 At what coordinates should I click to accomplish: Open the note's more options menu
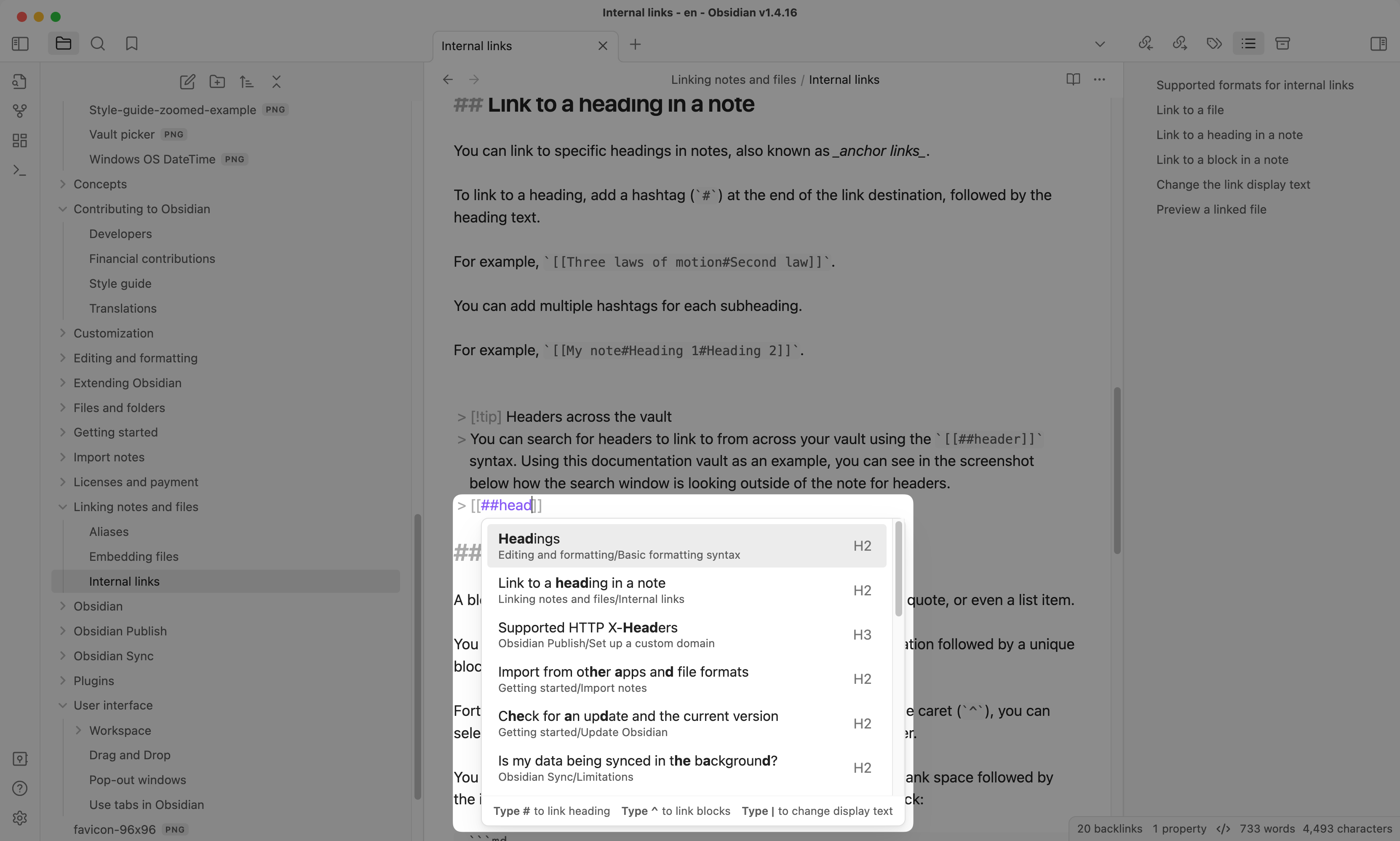(1099, 79)
